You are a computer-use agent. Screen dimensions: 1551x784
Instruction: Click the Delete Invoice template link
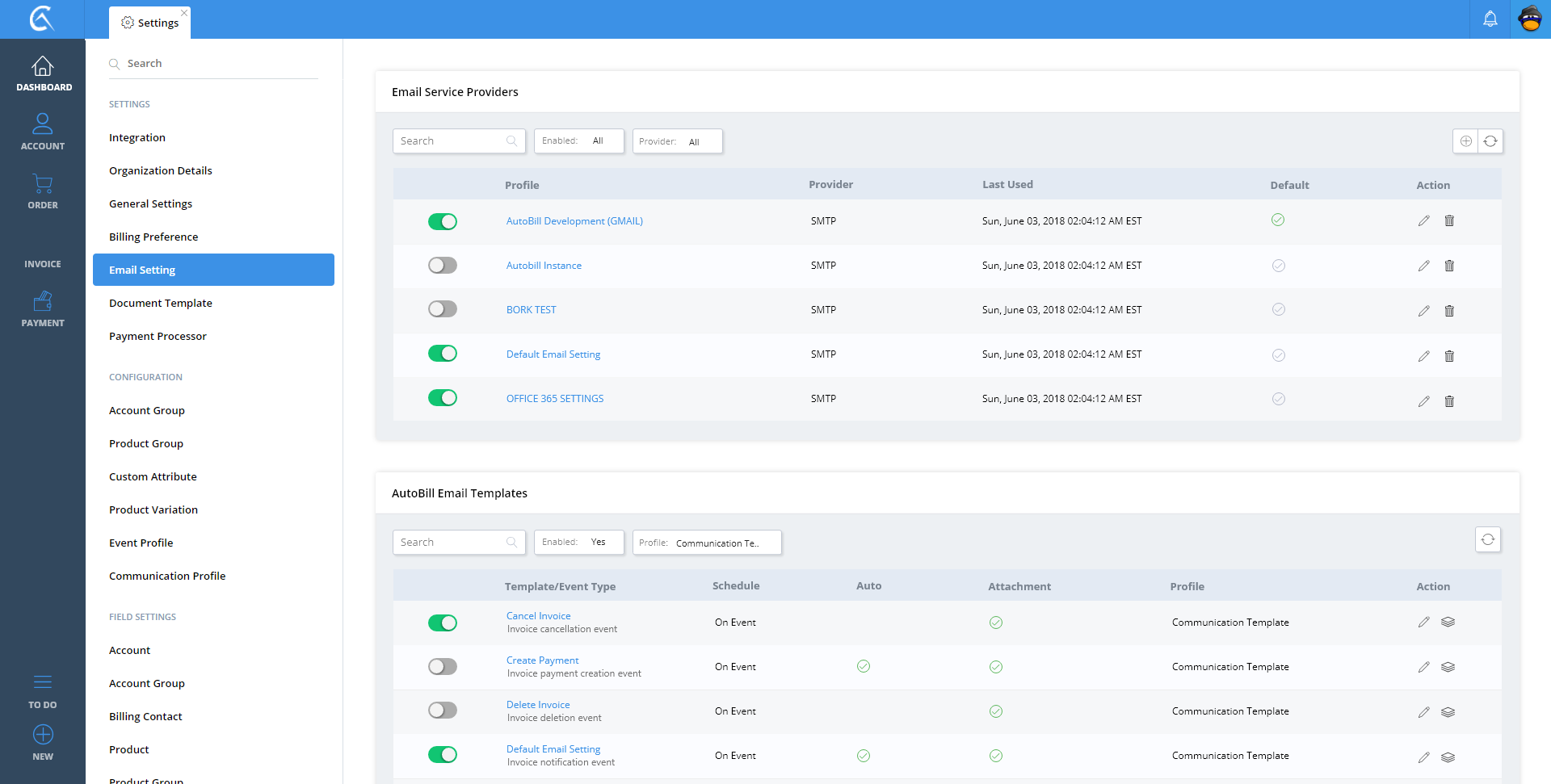[538, 705]
